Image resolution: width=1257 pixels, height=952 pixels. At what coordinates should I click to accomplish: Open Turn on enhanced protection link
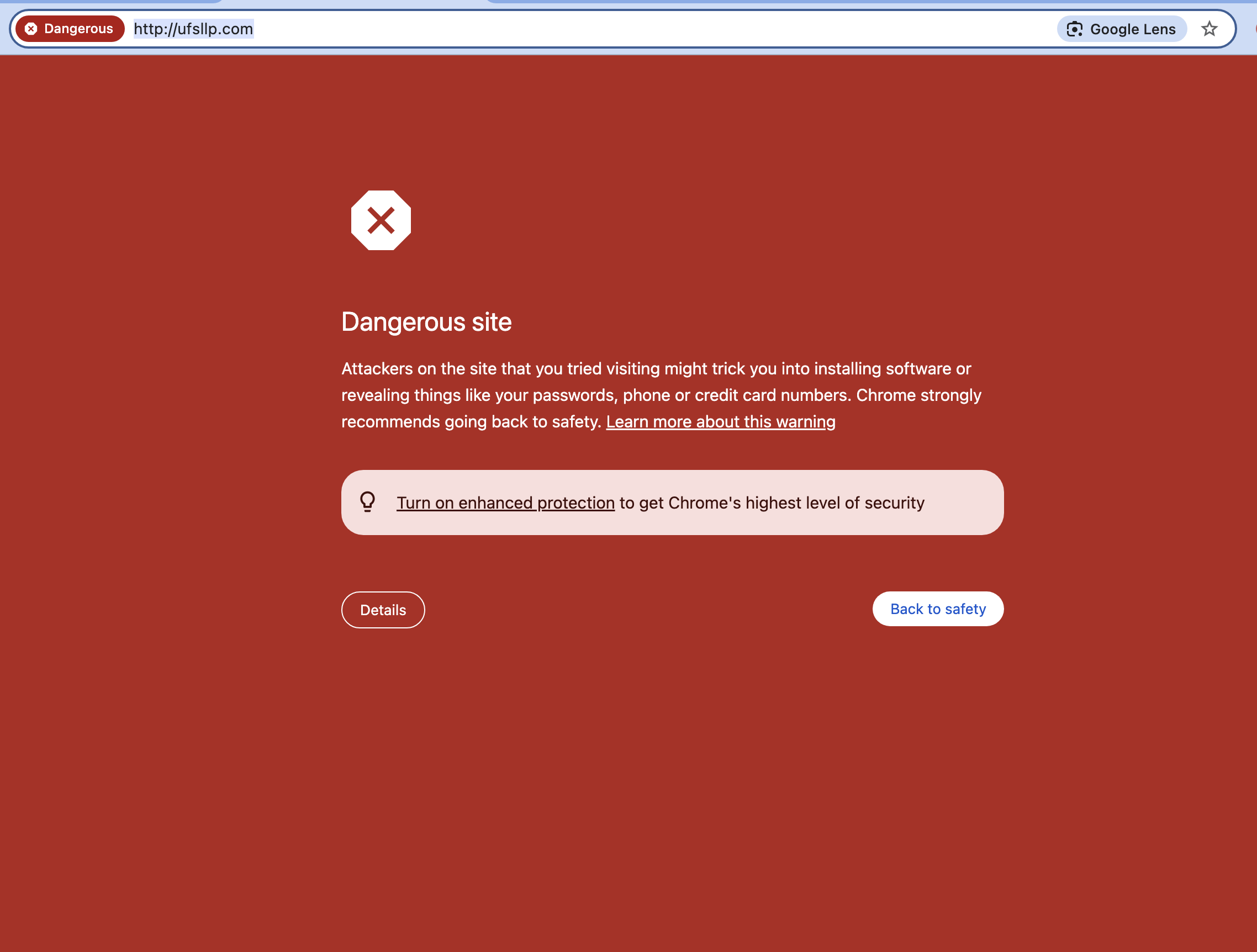[x=505, y=503]
